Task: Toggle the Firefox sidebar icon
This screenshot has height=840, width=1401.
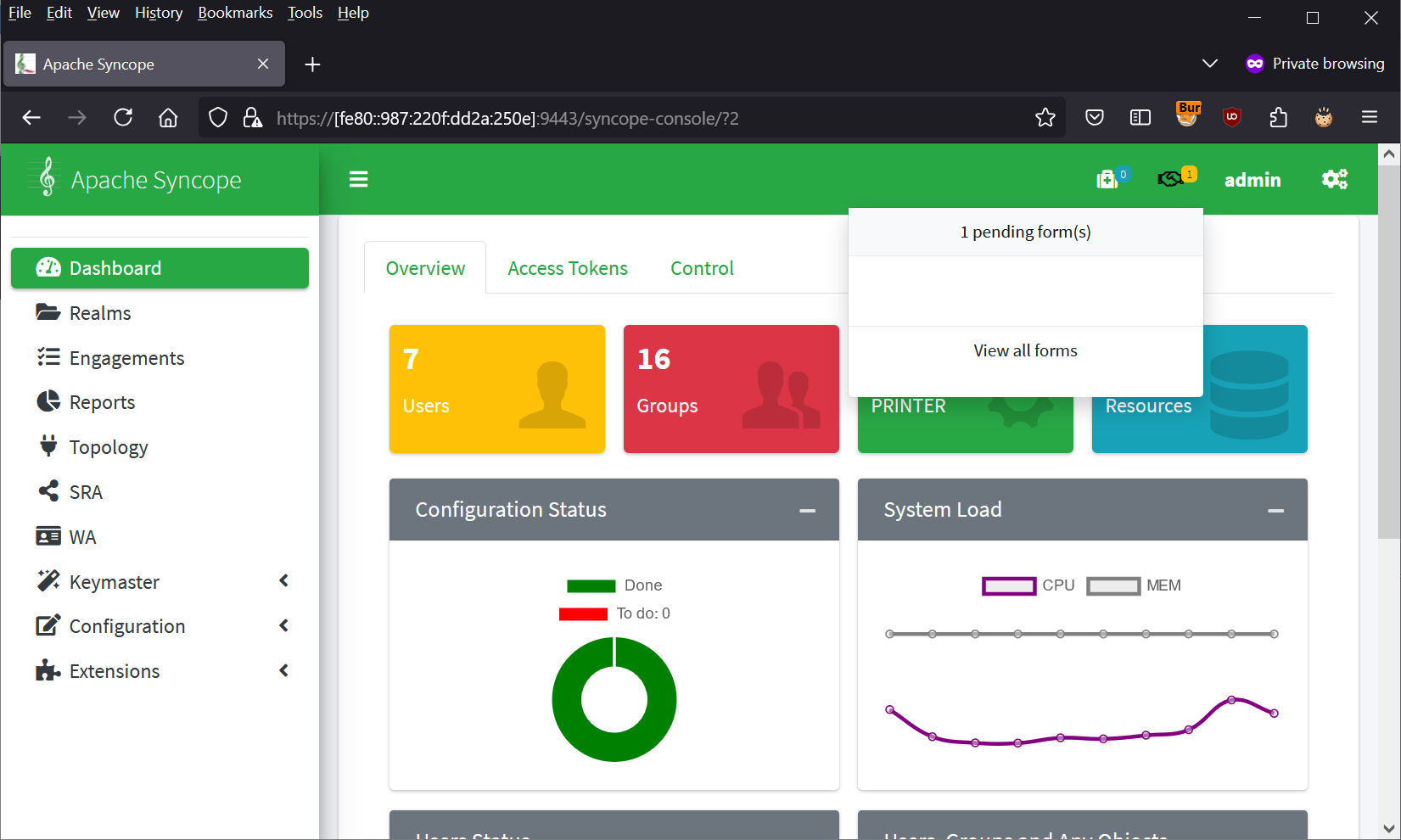Action: tap(1140, 117)
